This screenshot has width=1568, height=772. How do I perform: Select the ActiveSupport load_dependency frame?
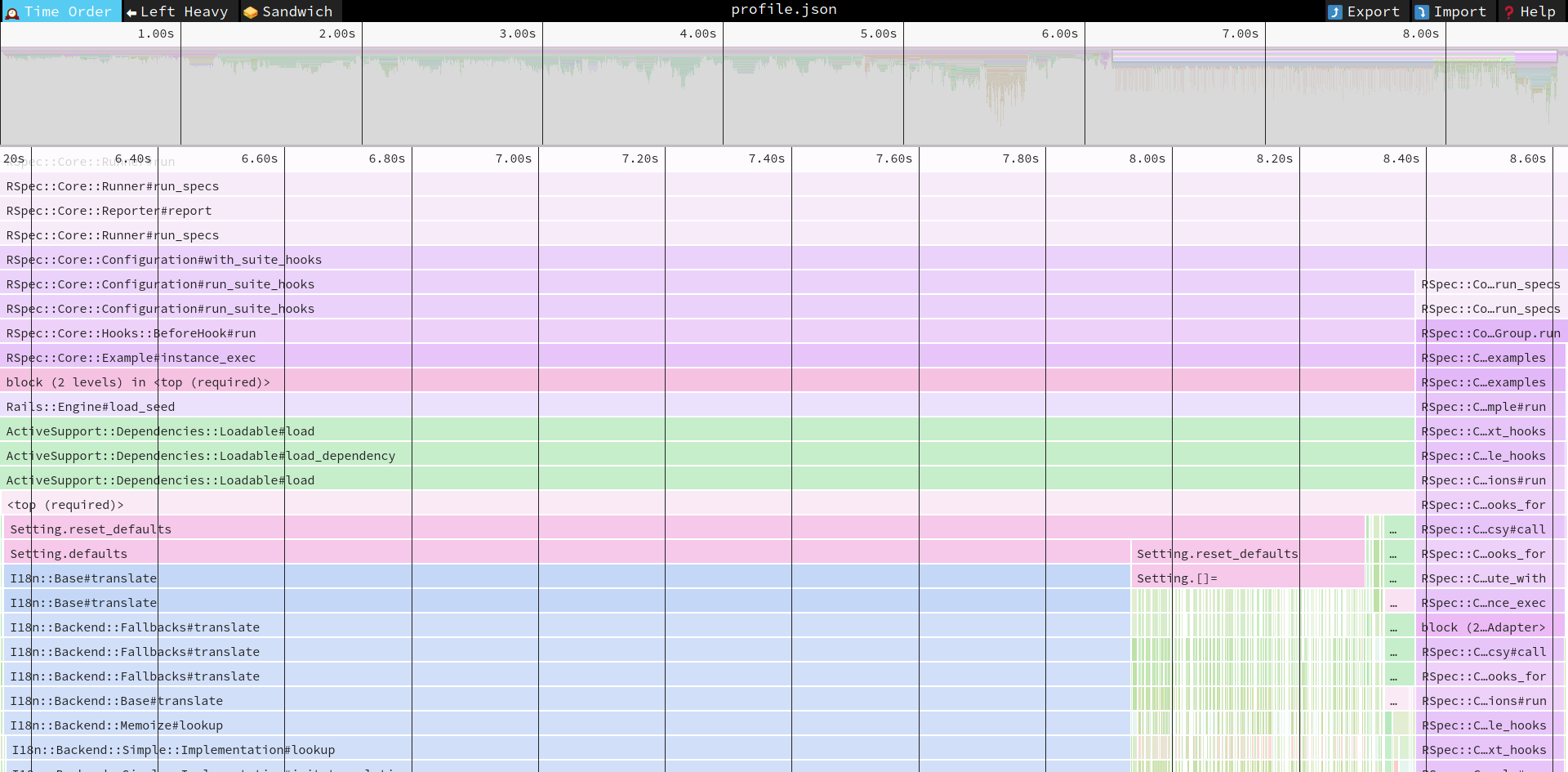[201, 456]
